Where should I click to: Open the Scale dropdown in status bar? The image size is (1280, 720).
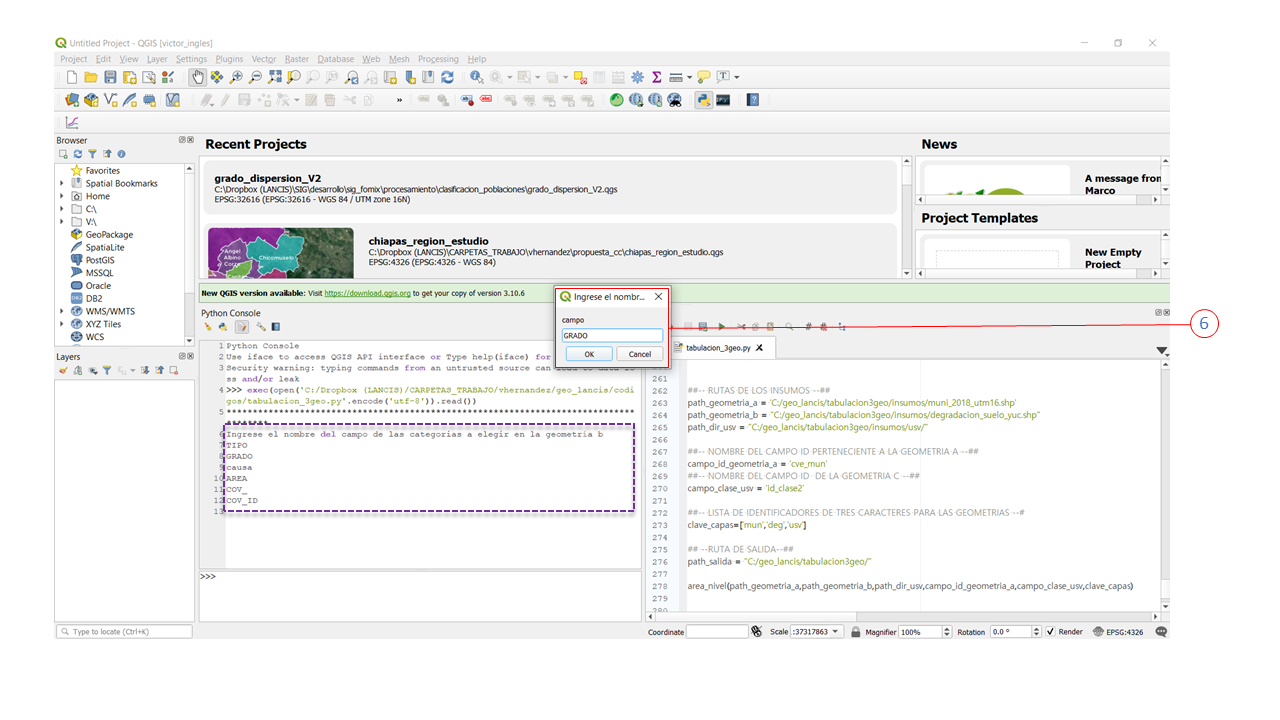click(x=835, y=632)
